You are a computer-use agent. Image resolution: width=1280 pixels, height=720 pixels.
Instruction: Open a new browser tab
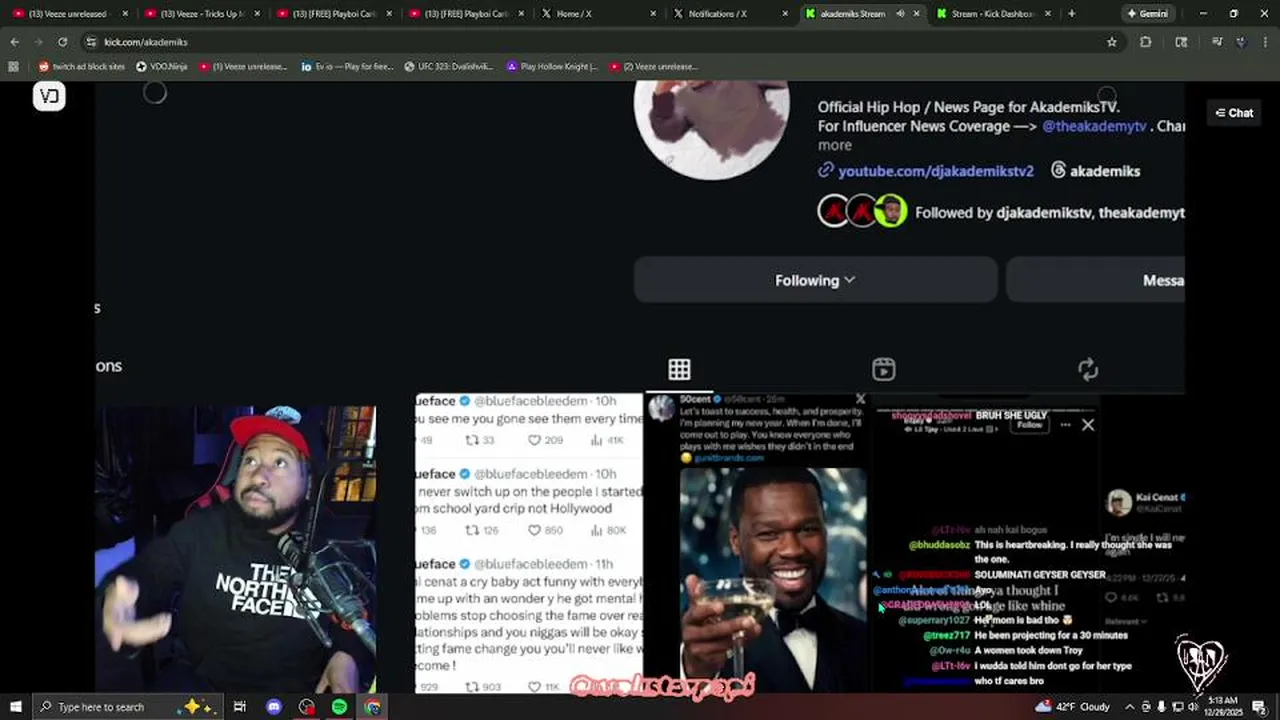click(1071, 14)
